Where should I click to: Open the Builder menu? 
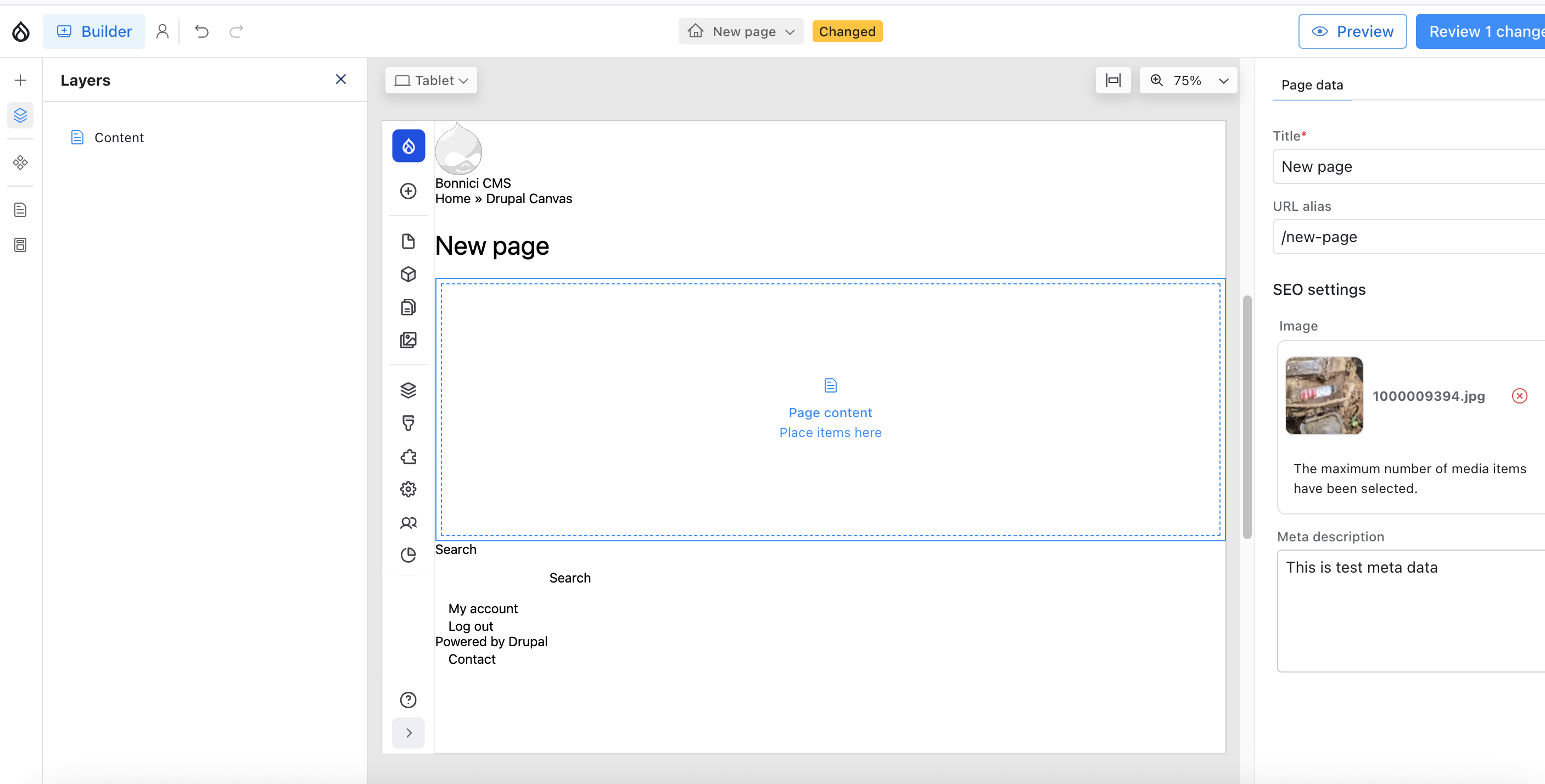click(94, 31)
